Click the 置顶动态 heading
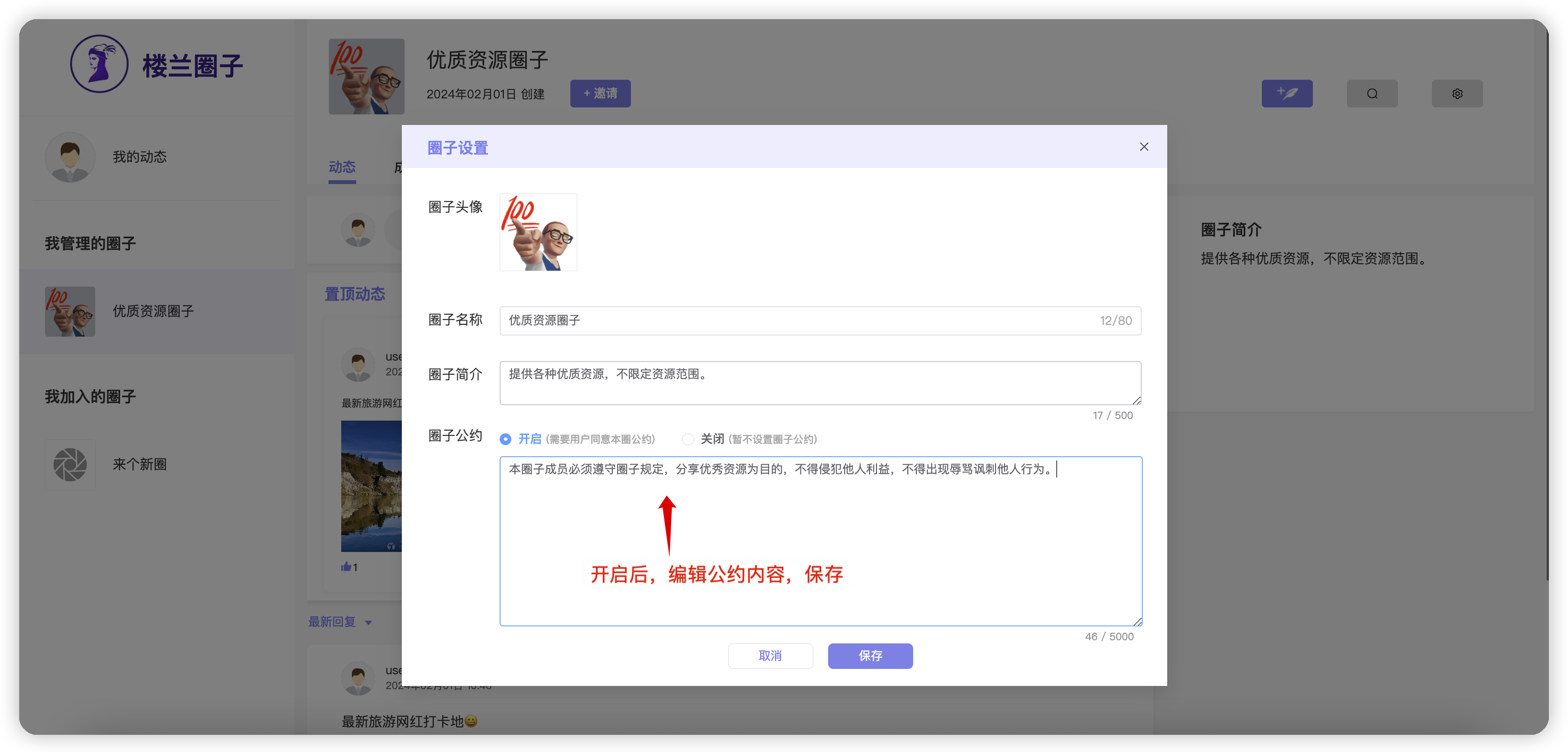 [x=355, y=294]
